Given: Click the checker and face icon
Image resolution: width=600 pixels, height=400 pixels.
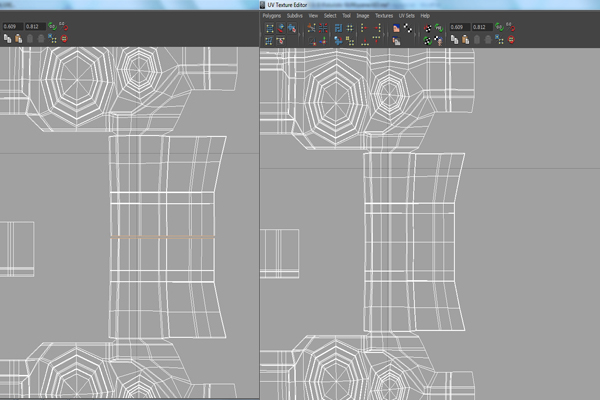Looking at the screenshot, I should [439, 40].
